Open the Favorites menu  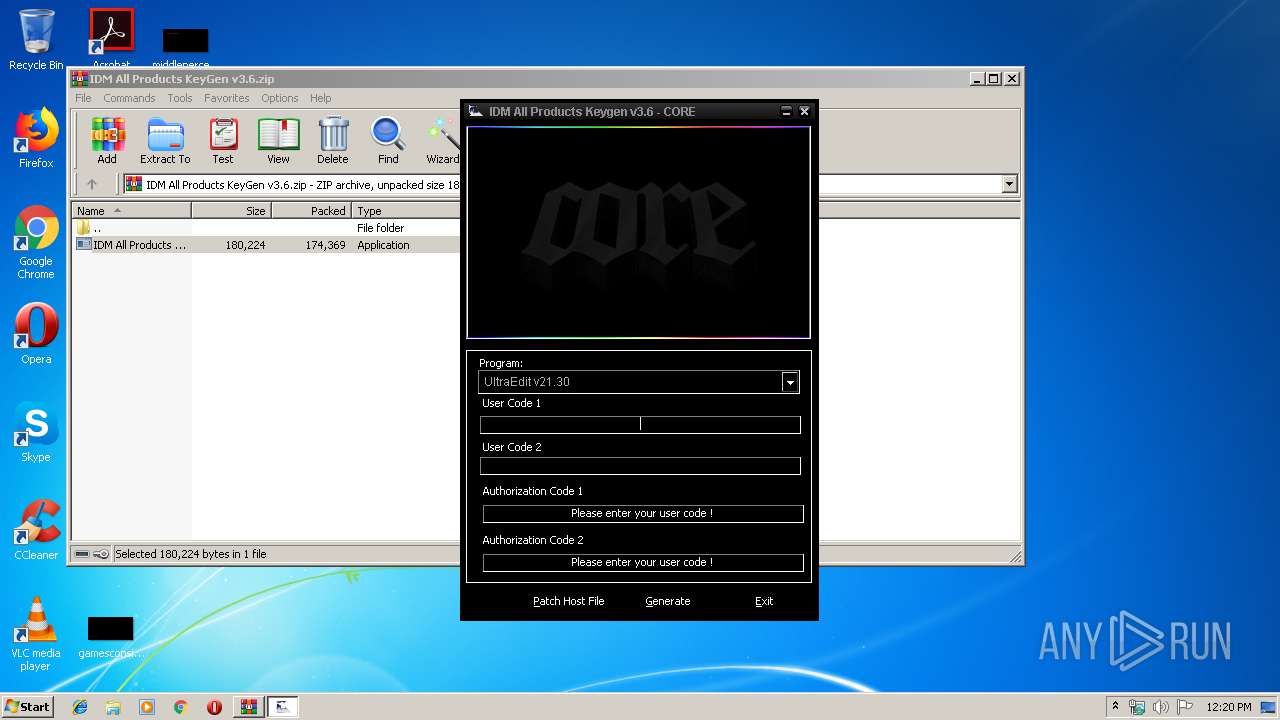pyautogui.click(x=227, y=98)
